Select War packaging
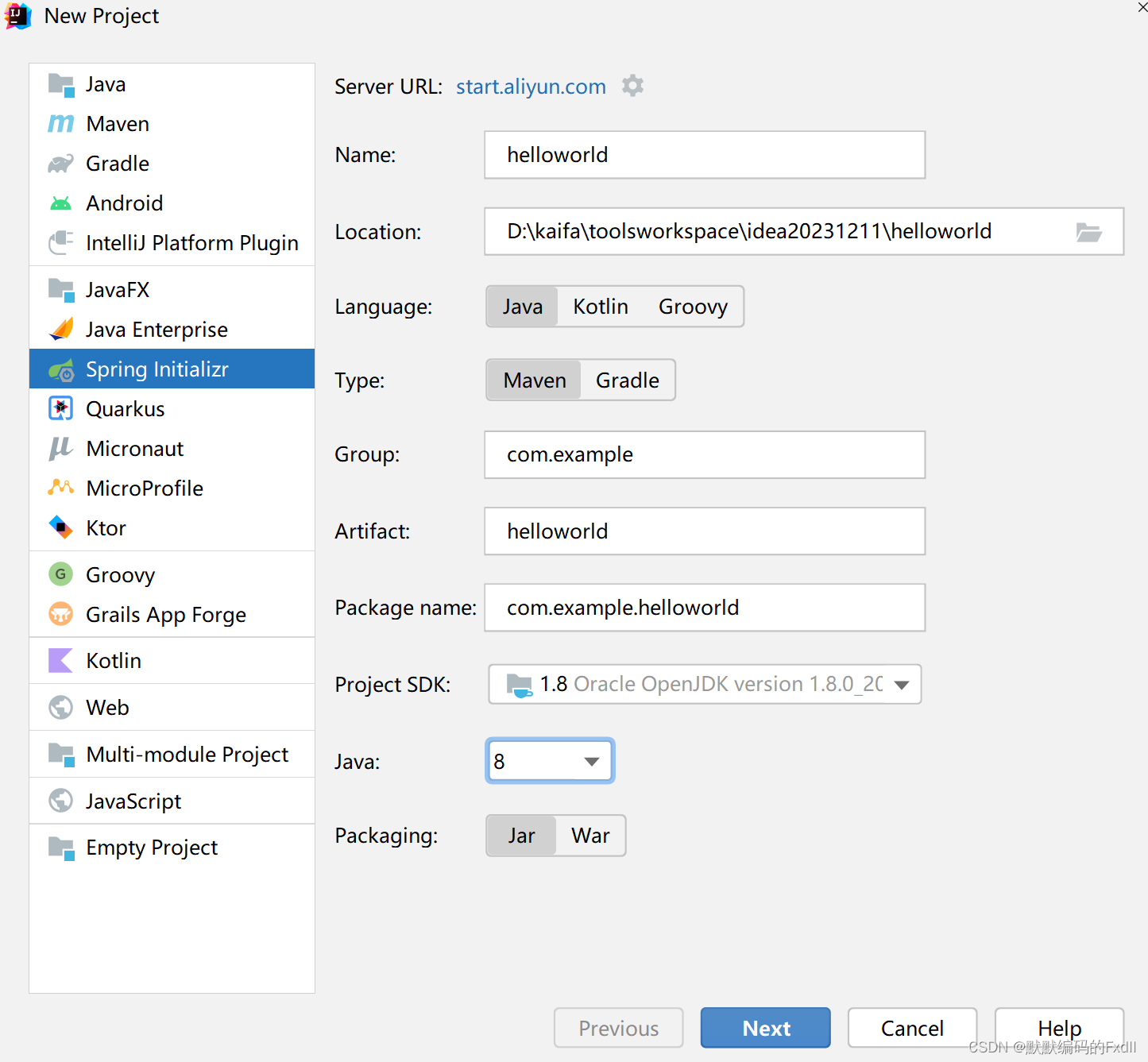Image resolution: width=1148 pixels, height=1062 pixels. pyautogui.click(x=590, y=836)
